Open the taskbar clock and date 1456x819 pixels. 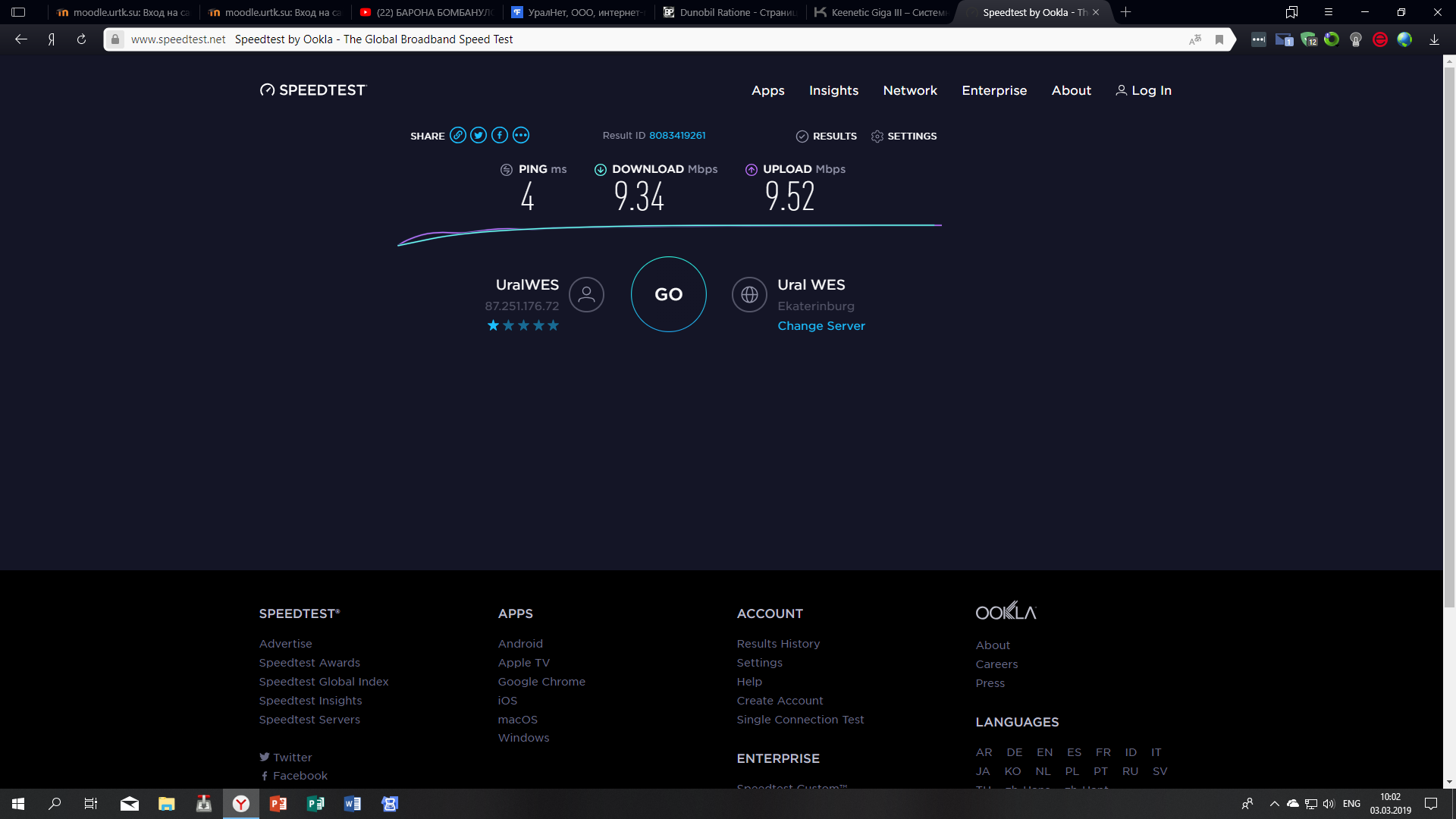coord(1390,804)
